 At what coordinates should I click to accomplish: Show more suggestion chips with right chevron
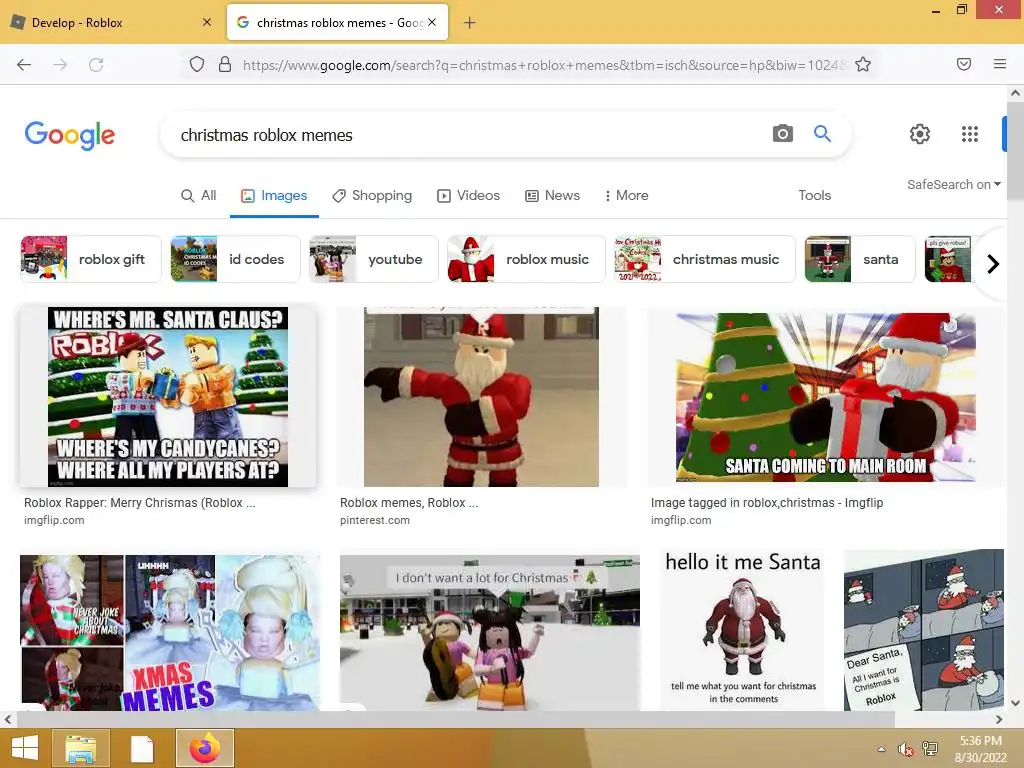point(993,264)
